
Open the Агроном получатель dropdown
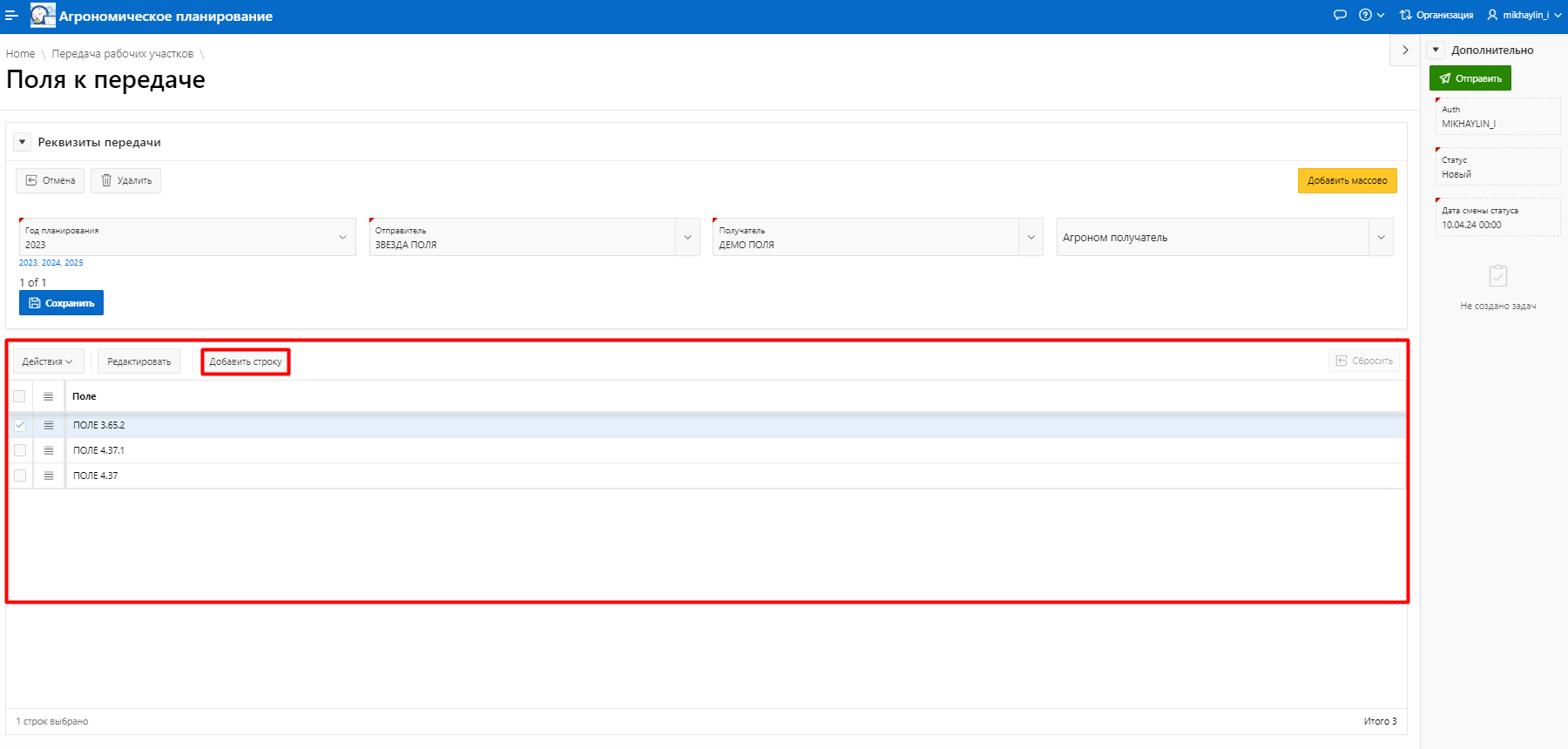(1381, 237)
